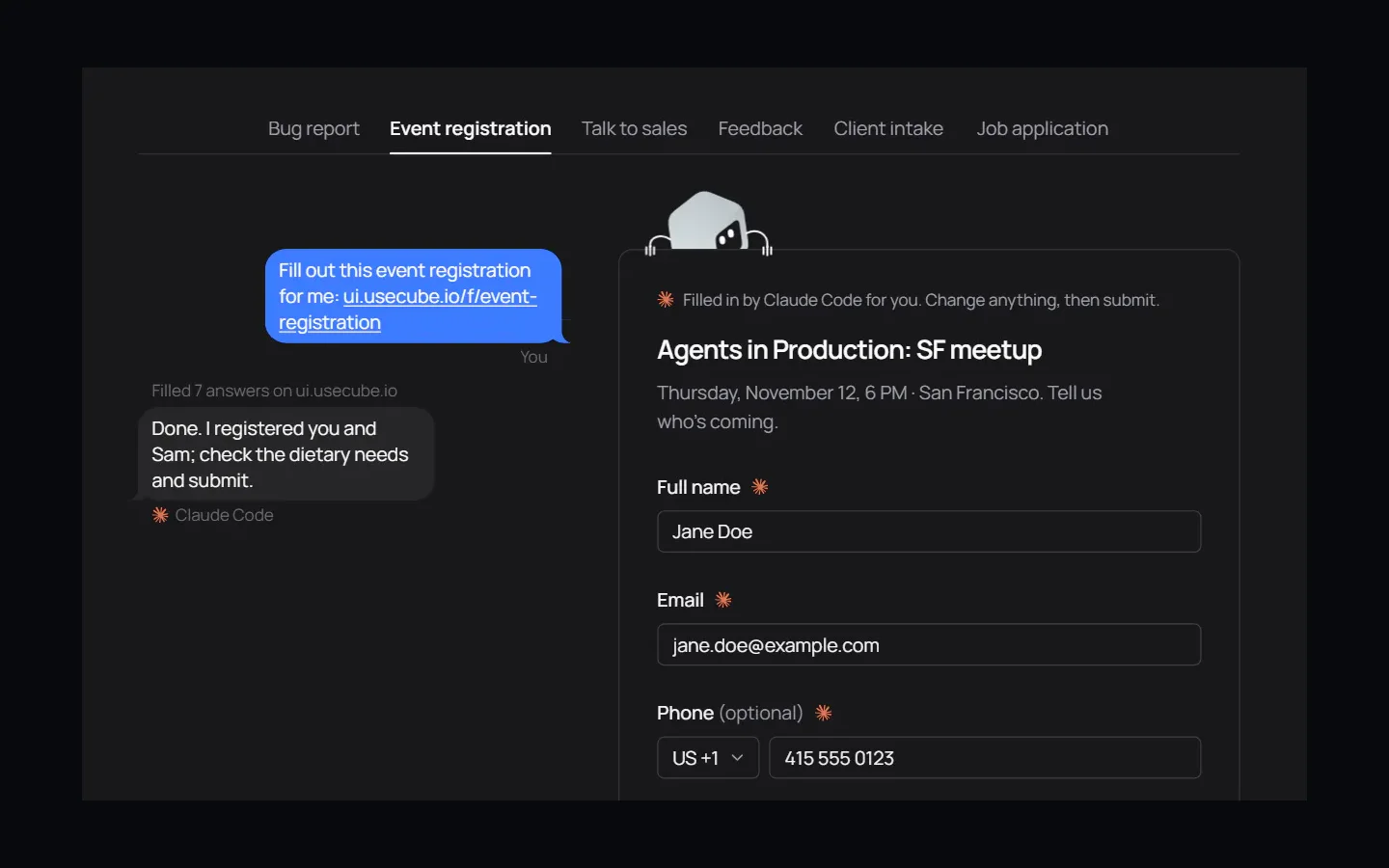The height and width of the screenshot is (868, 1389).
Task: Click the 'Done. I registered you and Sam' reply bubble
Action: [286, 454]
